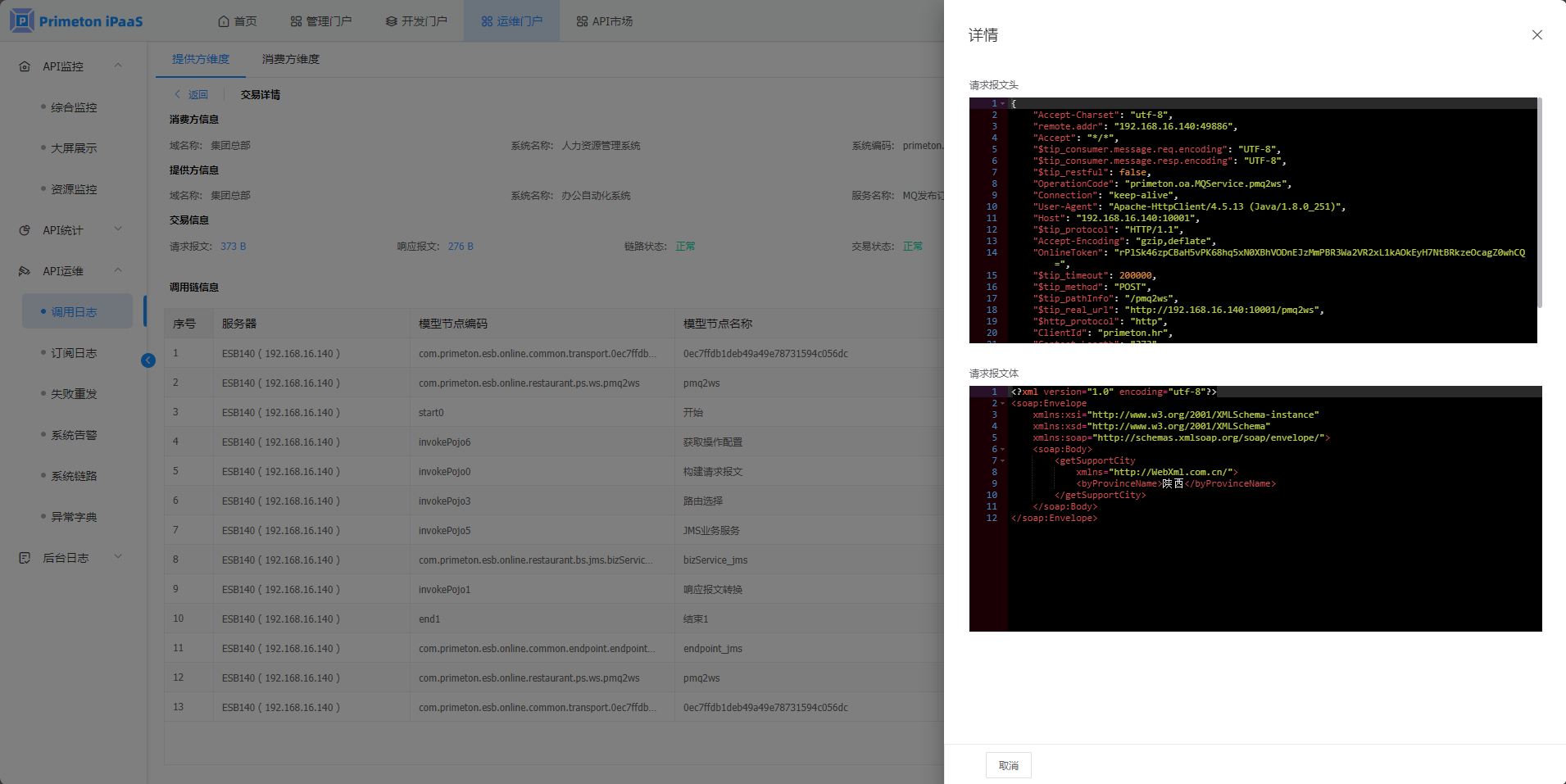Select 订阅日志 in the sidebar
The height and width of the screenshot is (784, 1566).
click(x=74, y=353)
